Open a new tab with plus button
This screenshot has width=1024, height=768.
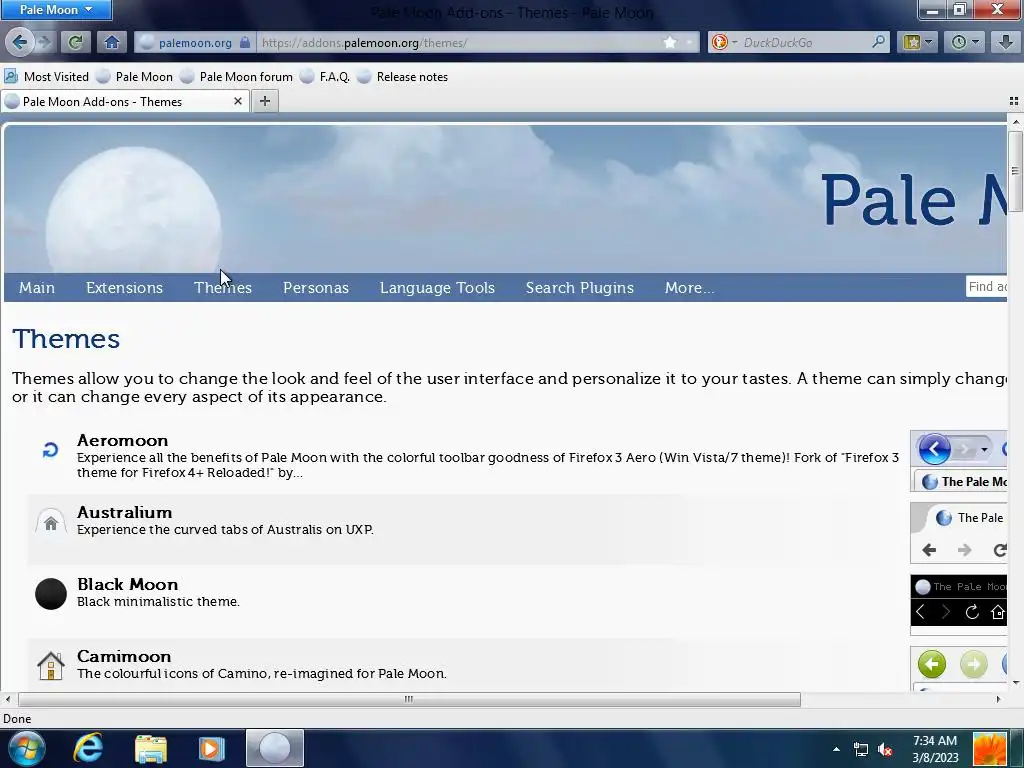(264, 101)
